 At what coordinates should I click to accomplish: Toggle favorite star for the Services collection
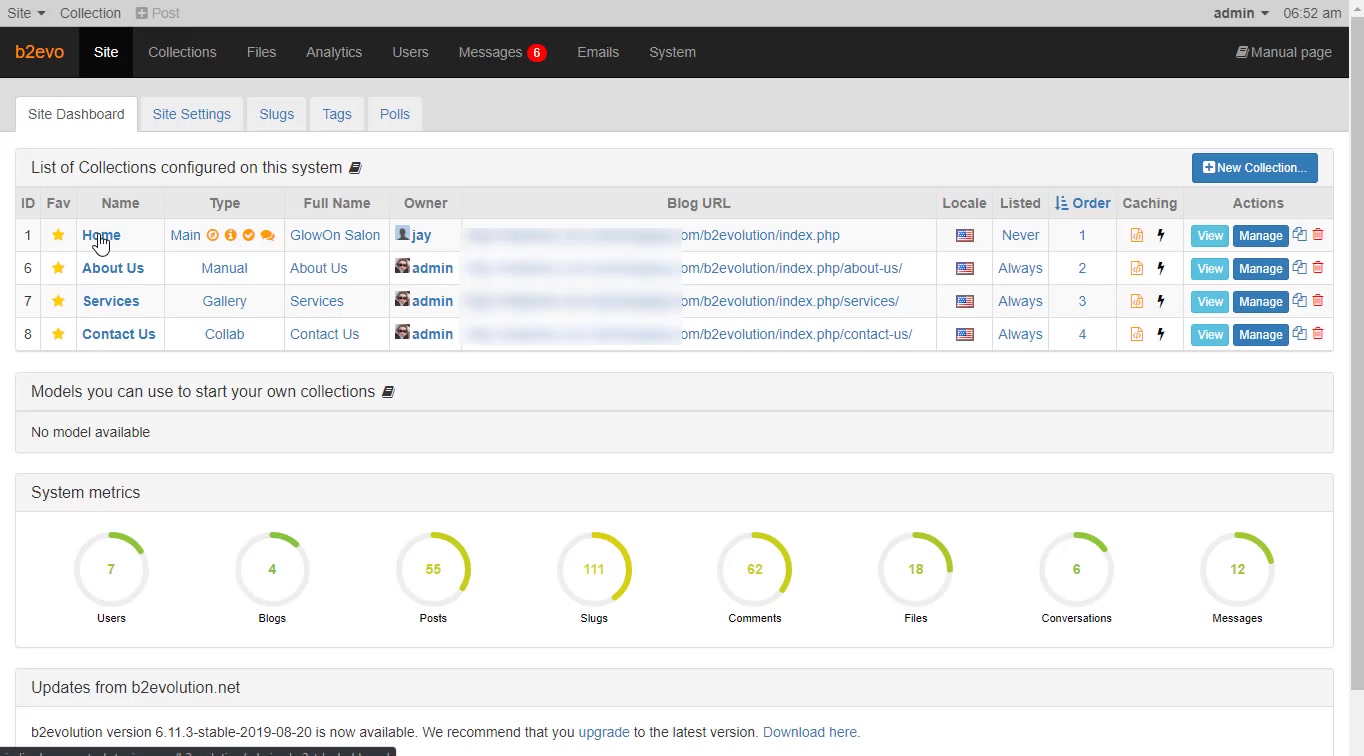(59, 301)
